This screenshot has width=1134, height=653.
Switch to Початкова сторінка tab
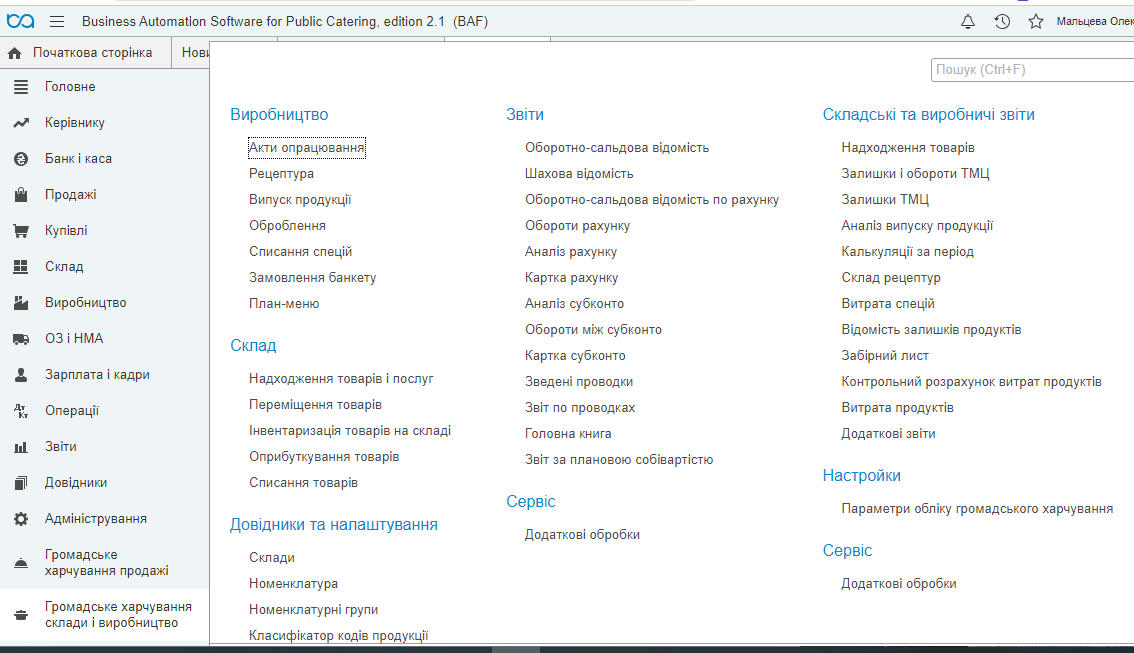pos(85,53)
